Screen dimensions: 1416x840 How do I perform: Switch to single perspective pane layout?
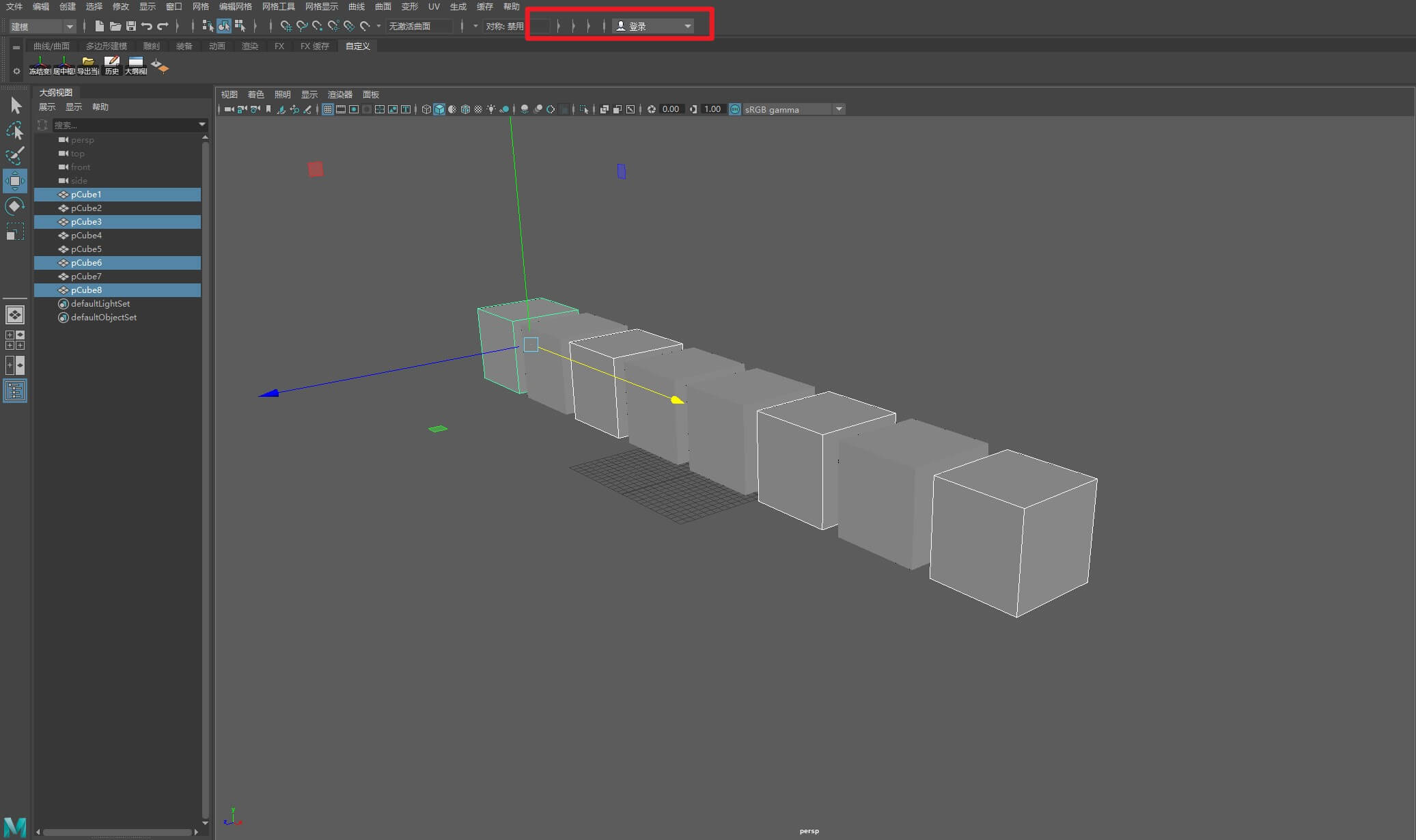click(15, 315)
